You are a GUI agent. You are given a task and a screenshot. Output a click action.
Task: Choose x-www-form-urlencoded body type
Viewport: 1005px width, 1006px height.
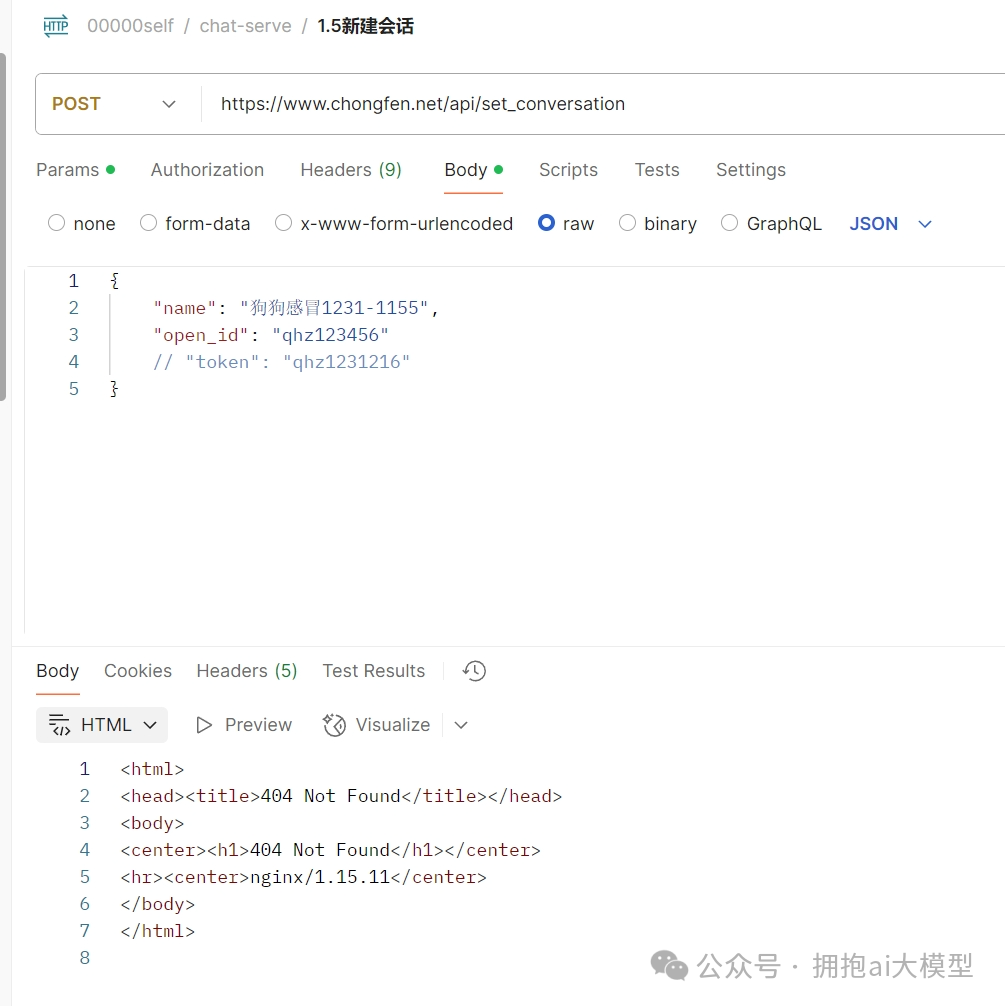pyautogui.click(x=284, y=223)
